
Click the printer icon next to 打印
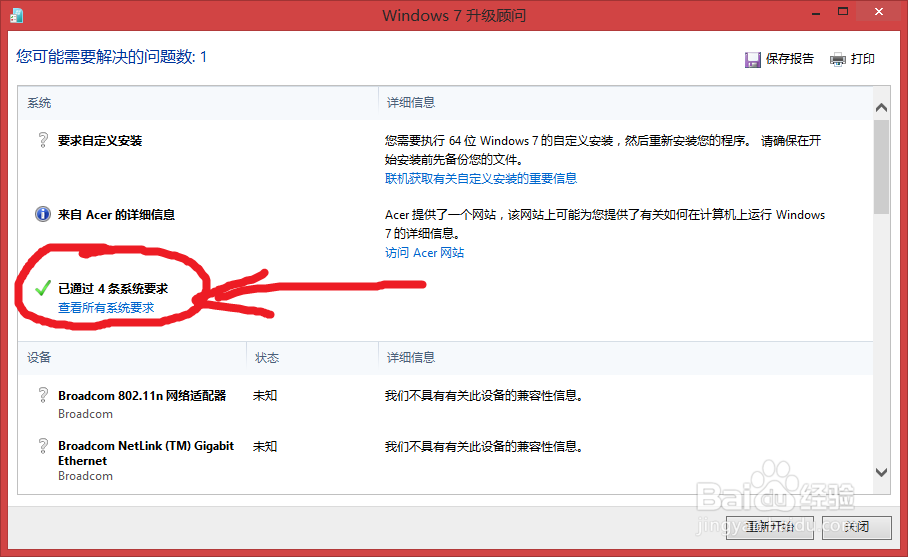tap(837, 60)
